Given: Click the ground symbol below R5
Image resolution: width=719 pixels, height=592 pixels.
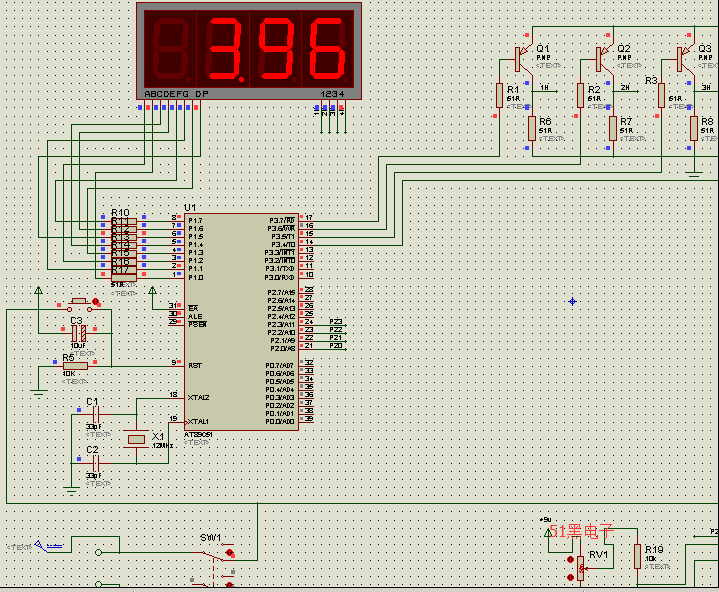Looking at the screenshot, I should [x=39, y=392].
